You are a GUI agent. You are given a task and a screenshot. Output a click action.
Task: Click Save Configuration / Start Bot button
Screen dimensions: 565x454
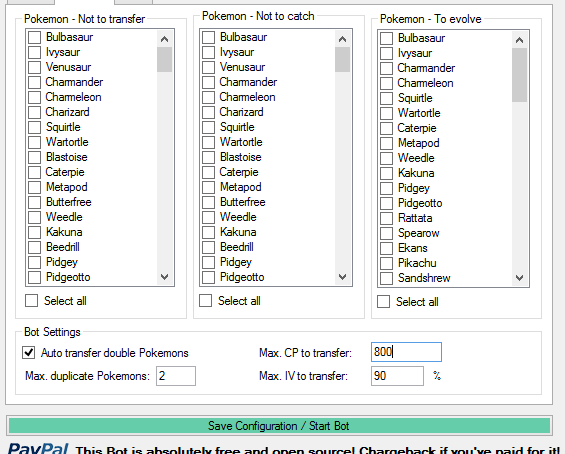[279, 426]
